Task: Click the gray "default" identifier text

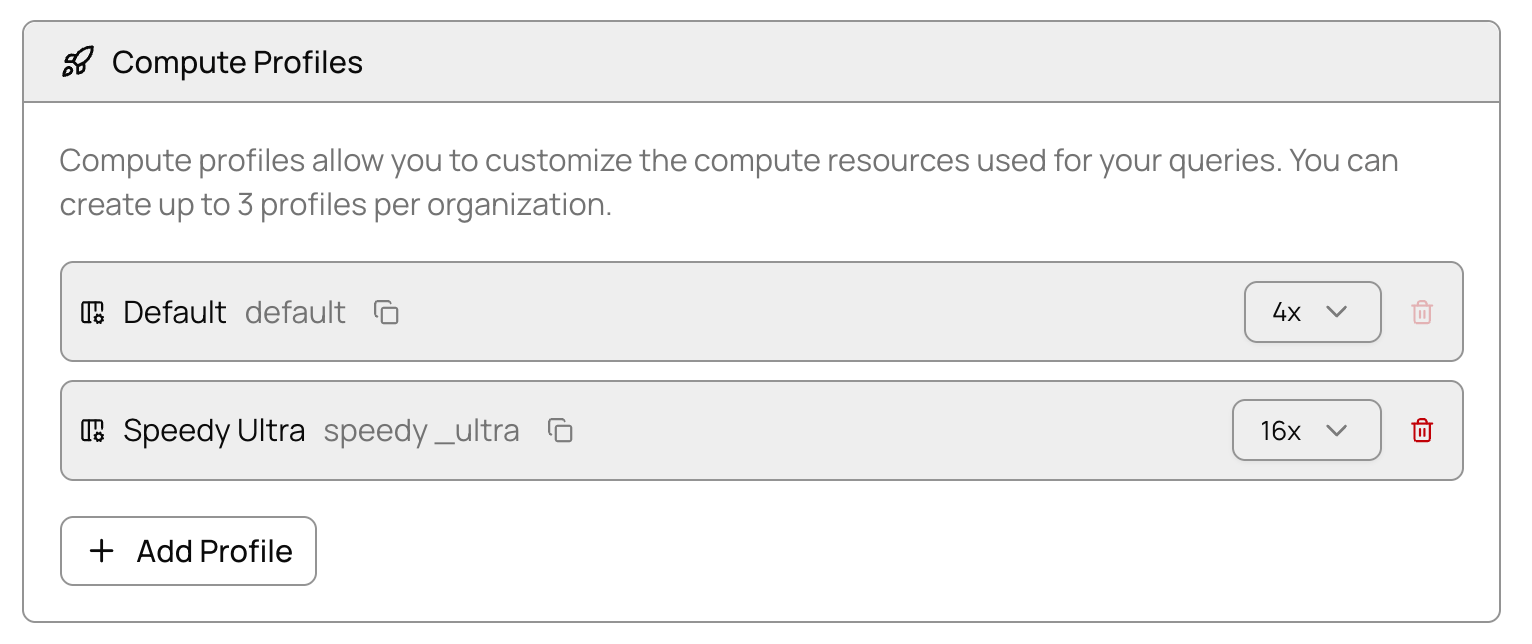Action: click(295, 313)
